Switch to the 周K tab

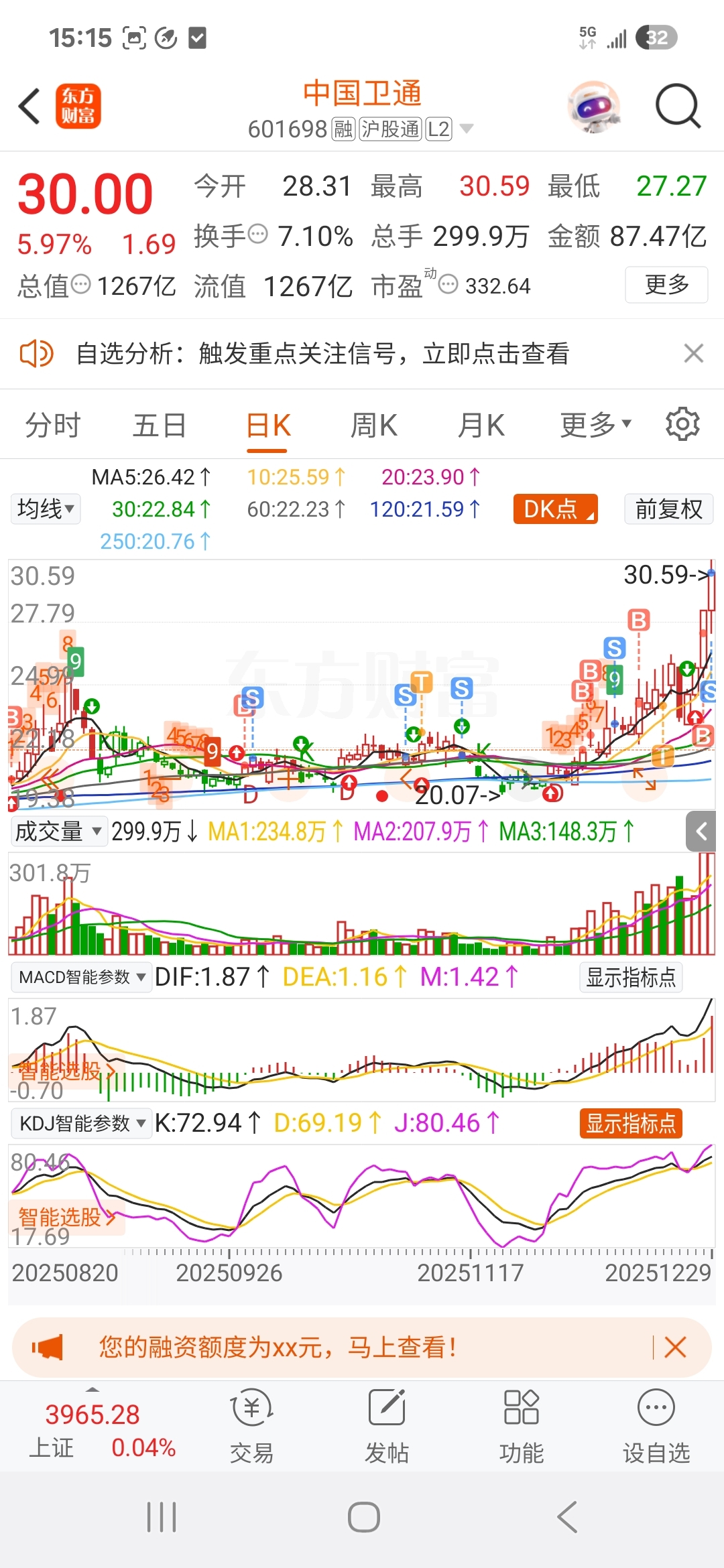374,426
